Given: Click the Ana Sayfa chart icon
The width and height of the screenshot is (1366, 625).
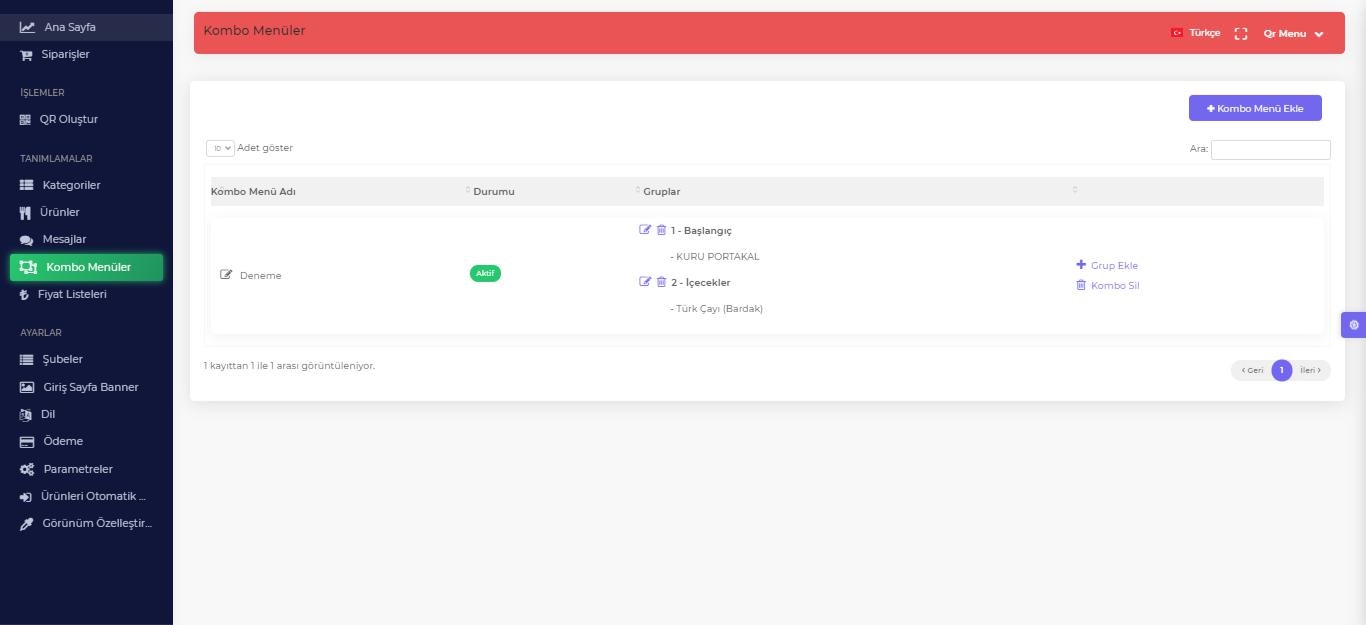Looking at the screenshot, I should click(27, 27).
